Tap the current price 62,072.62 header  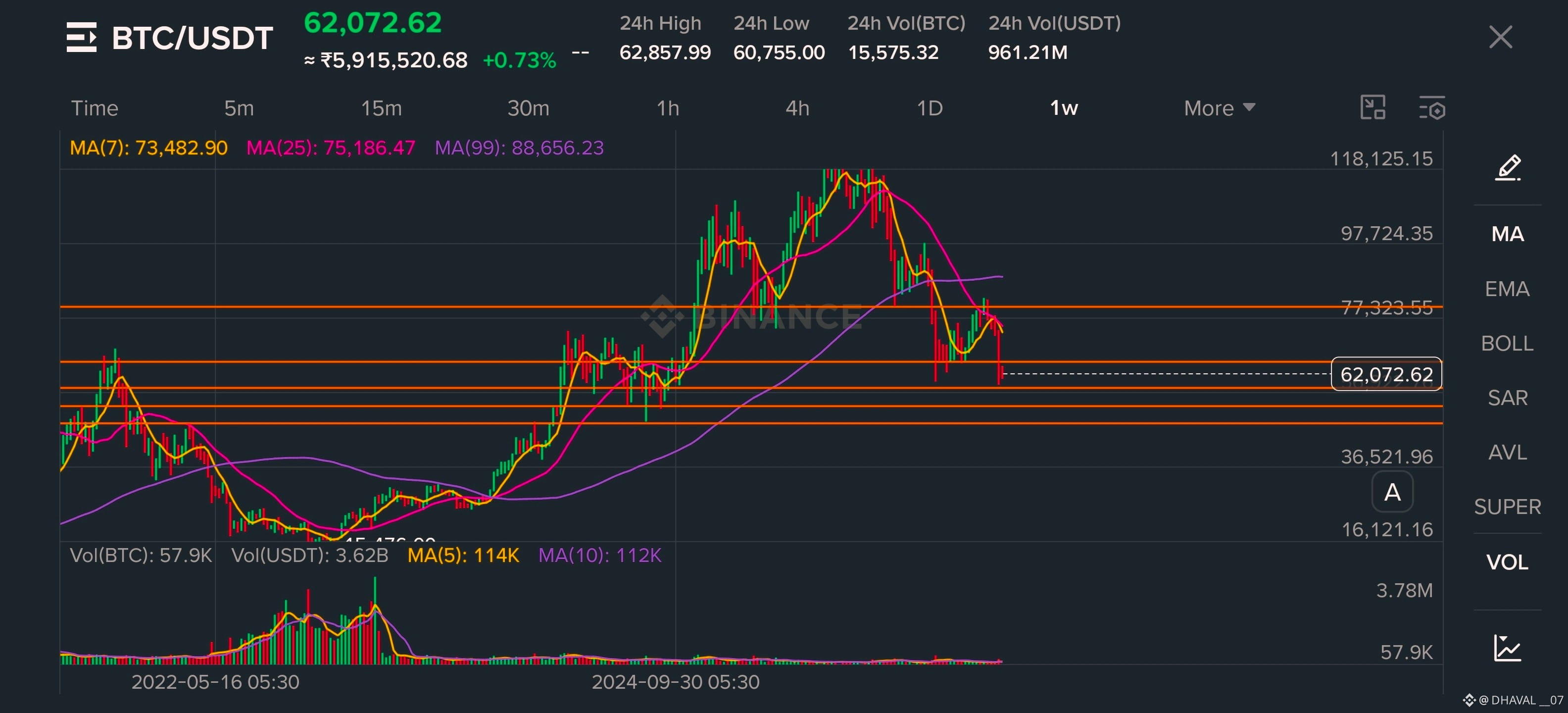373,23
